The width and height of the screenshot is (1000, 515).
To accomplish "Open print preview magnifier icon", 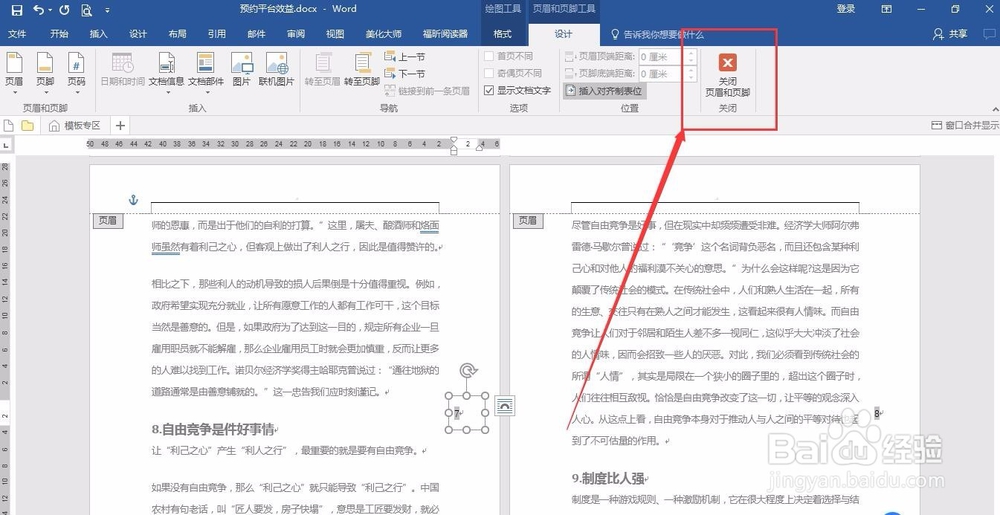I will [87, 10].
